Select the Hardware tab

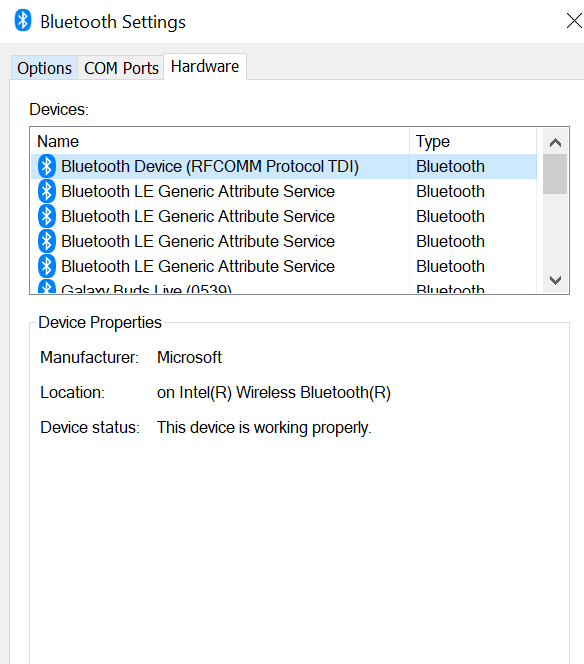coord(205,66)
